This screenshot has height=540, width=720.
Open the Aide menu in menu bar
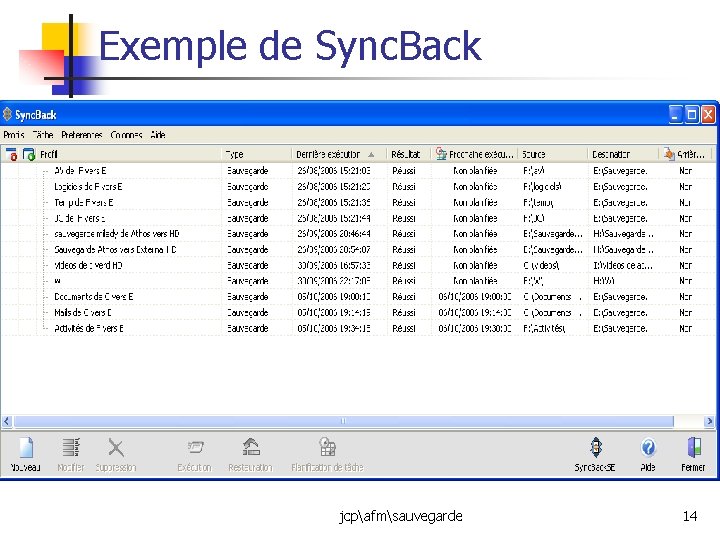click(x=158, y=135)
